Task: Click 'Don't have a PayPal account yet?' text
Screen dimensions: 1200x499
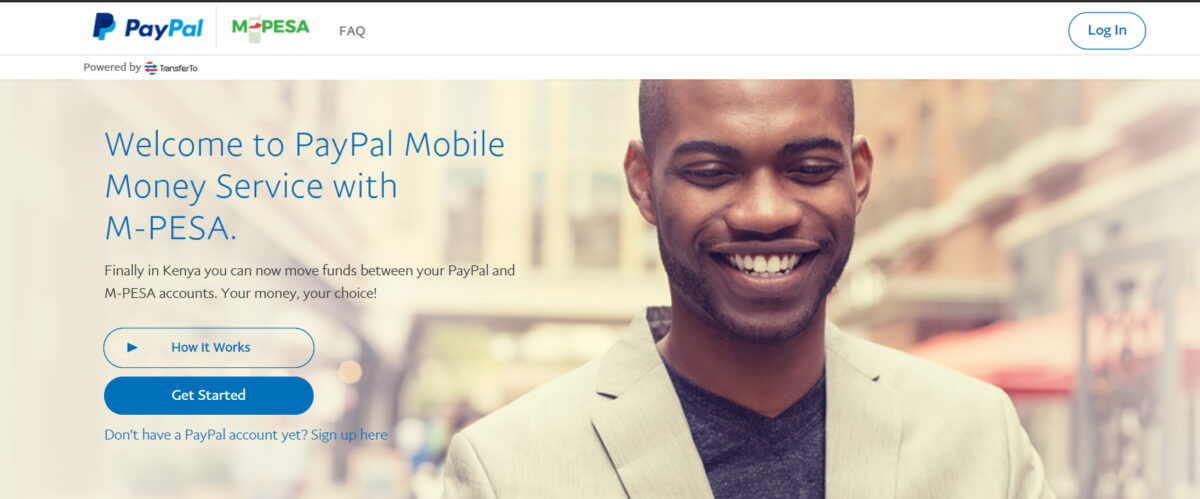Action: (206, 435)
